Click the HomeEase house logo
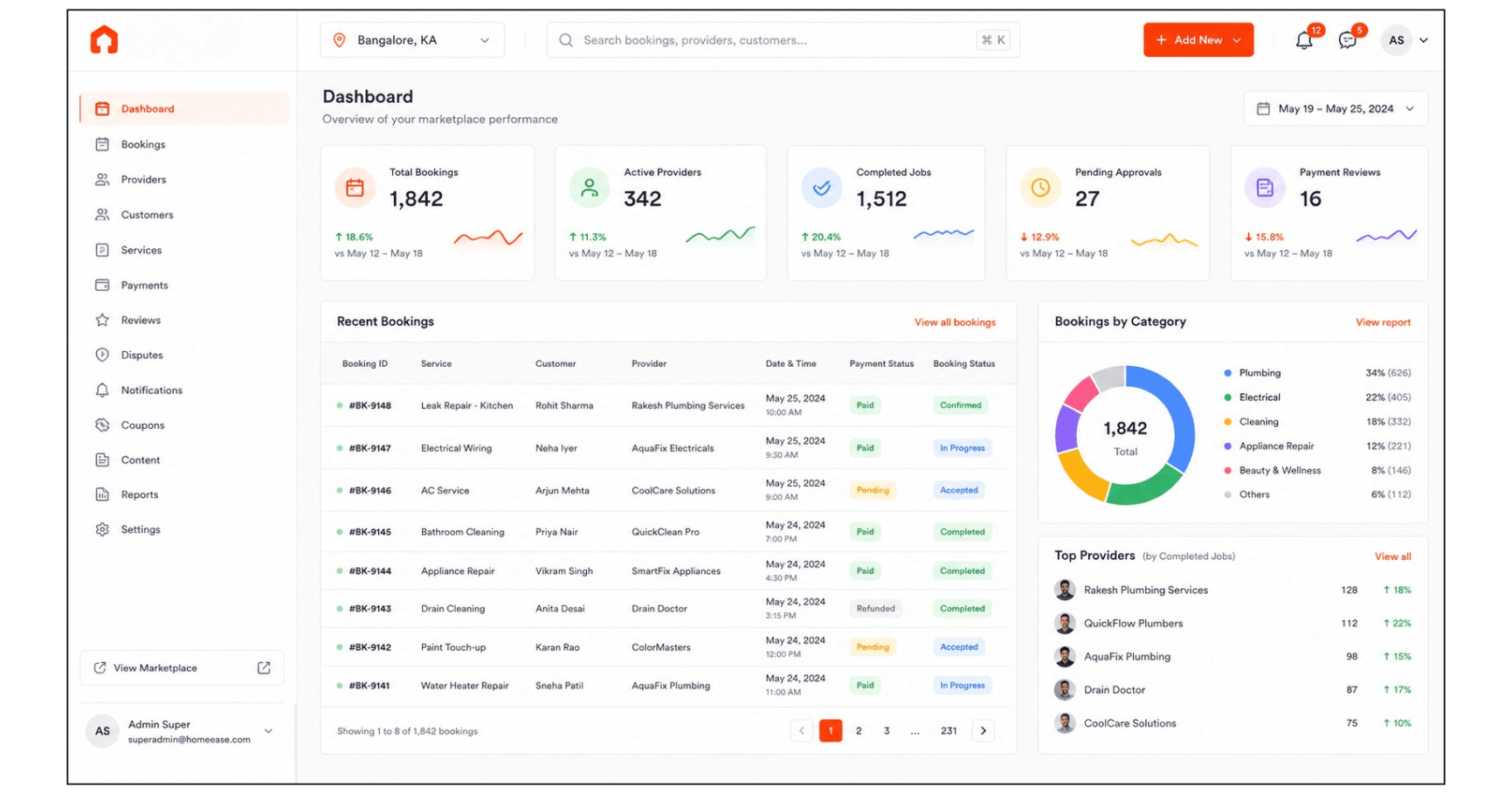This screenshot has height=794, width=1512. (104, 40)
